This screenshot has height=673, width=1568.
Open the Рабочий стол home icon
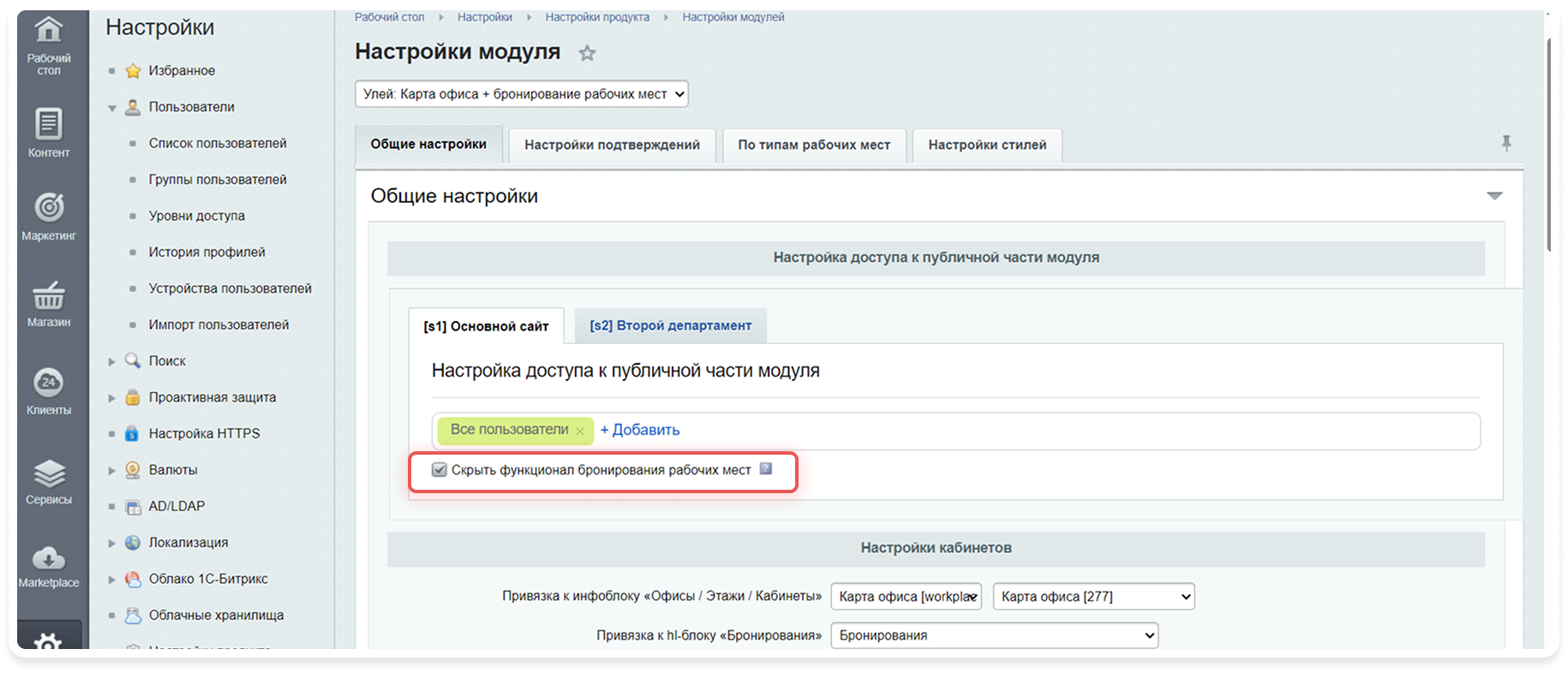tap(49, 30)
